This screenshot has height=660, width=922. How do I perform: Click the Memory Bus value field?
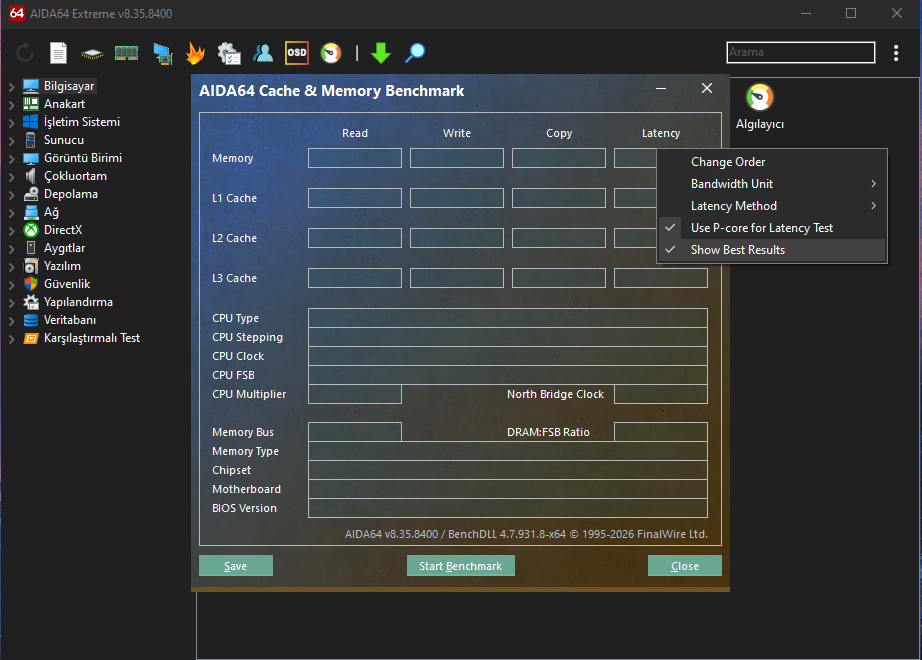click(355, 432)
